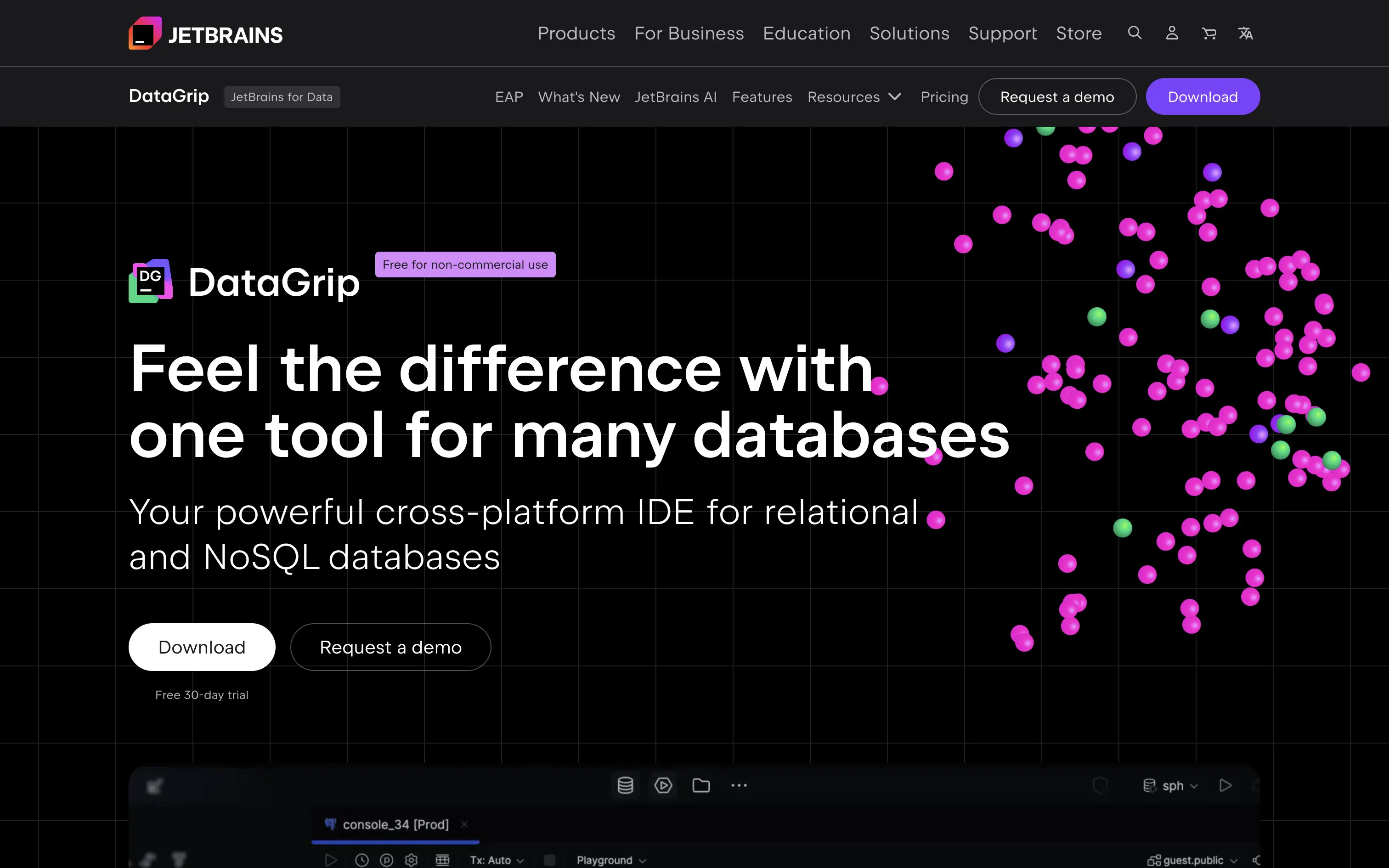Open the Solutions menu
Screen dimensions: 1389x868
(x=909, y=33)
